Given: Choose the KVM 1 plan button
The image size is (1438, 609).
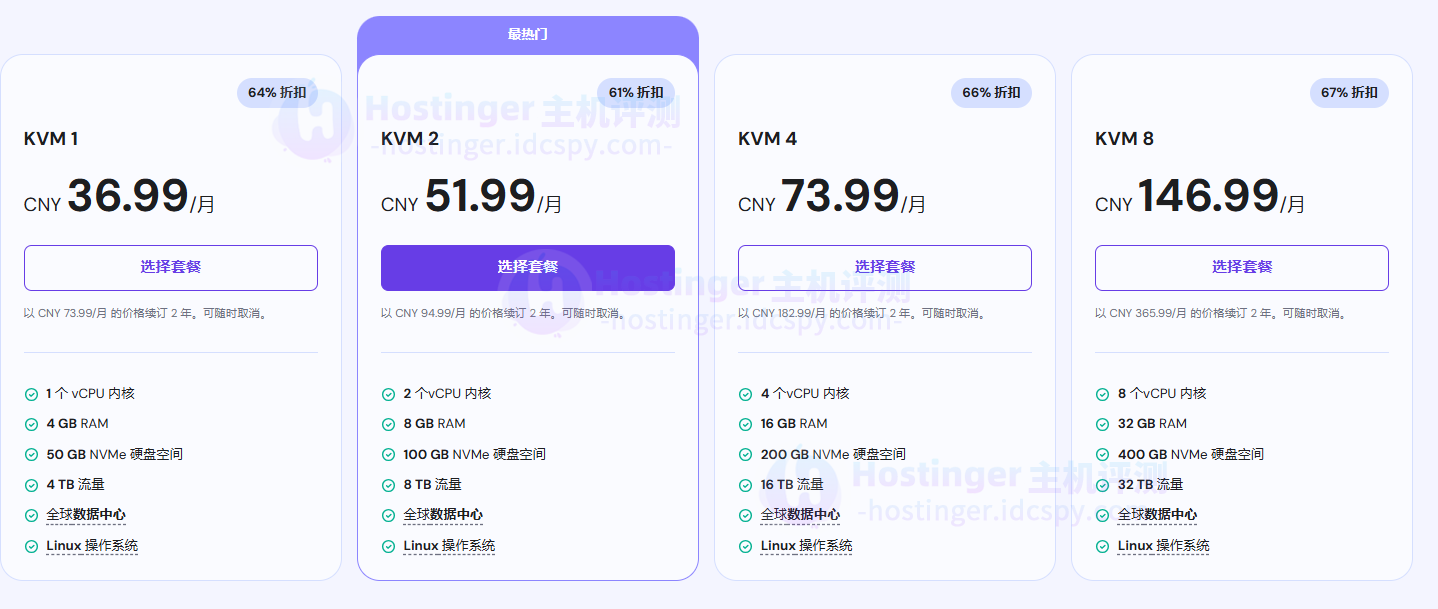Looking at the screenshot, I should point(171,267).
